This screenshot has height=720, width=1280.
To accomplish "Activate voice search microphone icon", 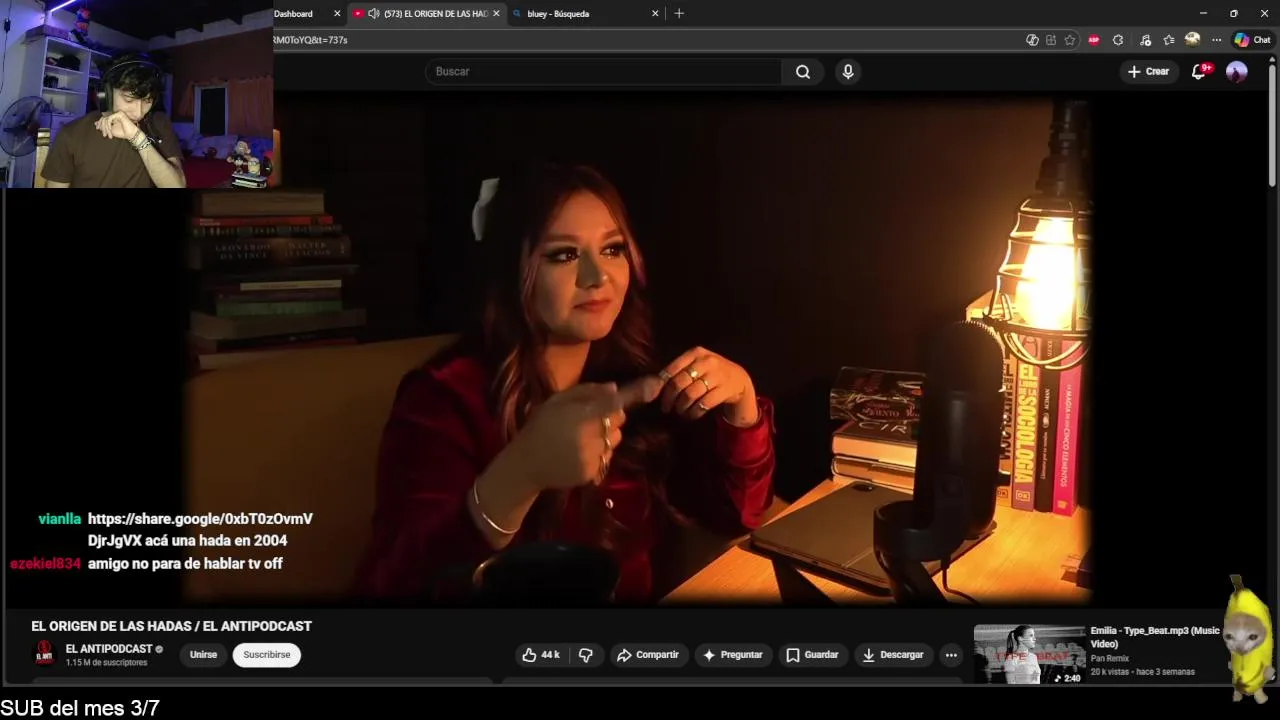I will click(848, 72).
